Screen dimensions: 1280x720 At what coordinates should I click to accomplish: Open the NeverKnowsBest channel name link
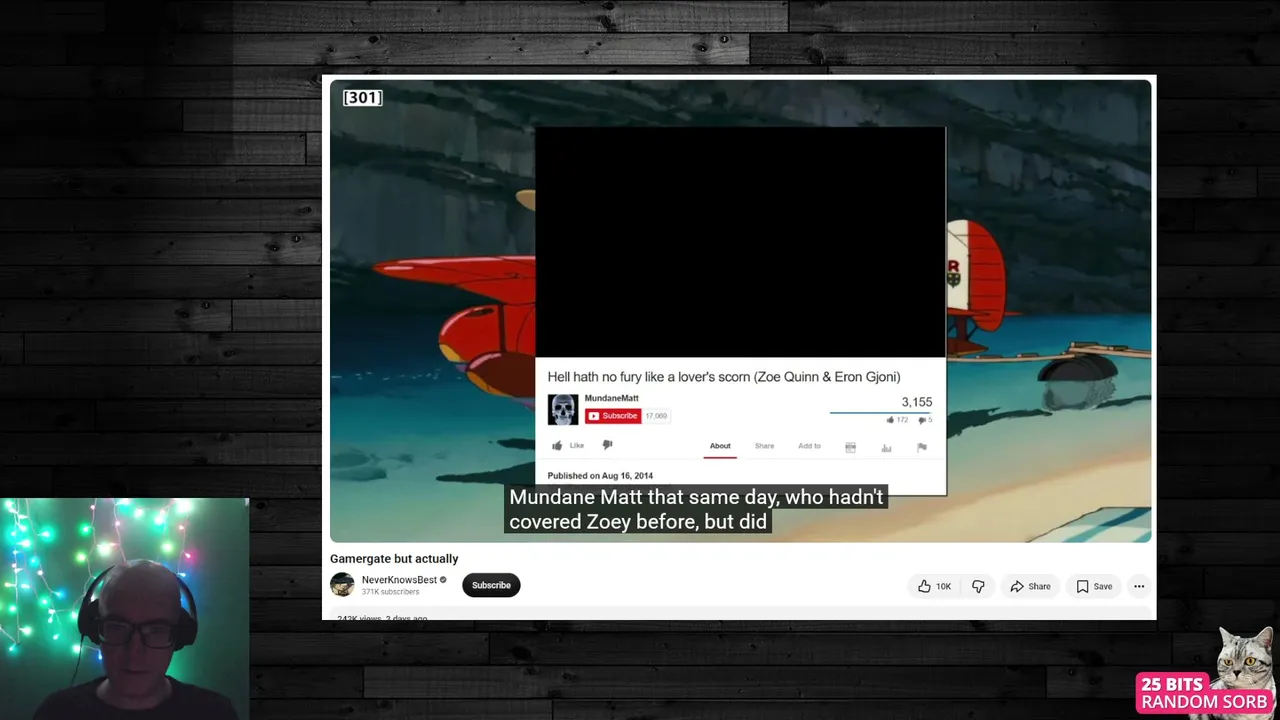(x=399, y=580)
